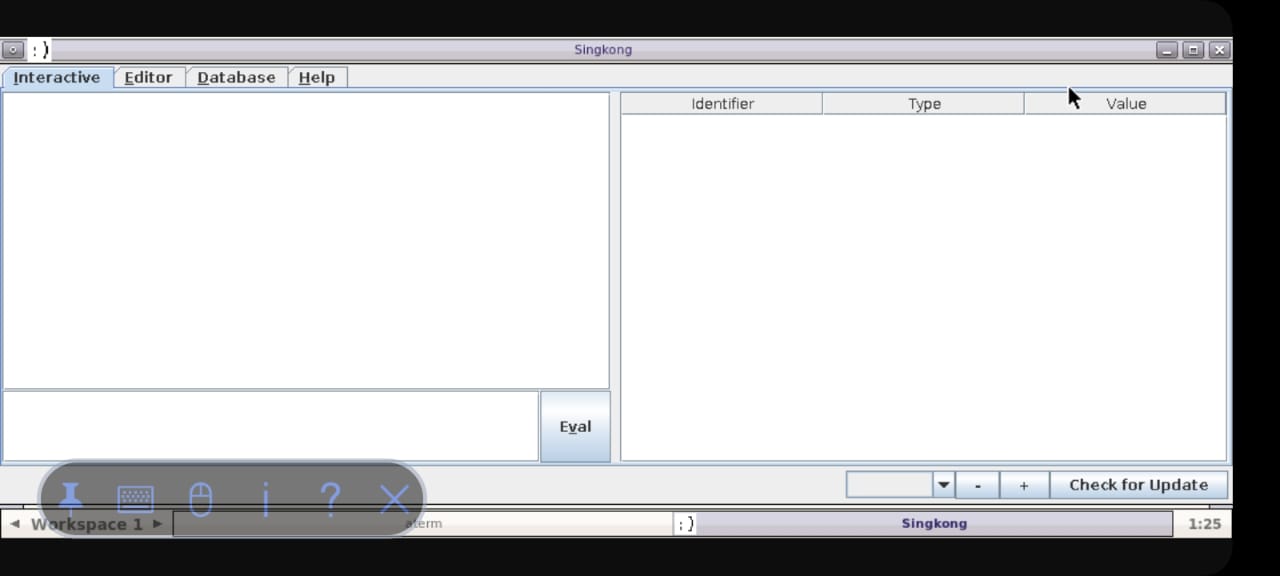1280x576 pixels.
Task: Go to previous workspace with left arrow
Action: (14, 523)
